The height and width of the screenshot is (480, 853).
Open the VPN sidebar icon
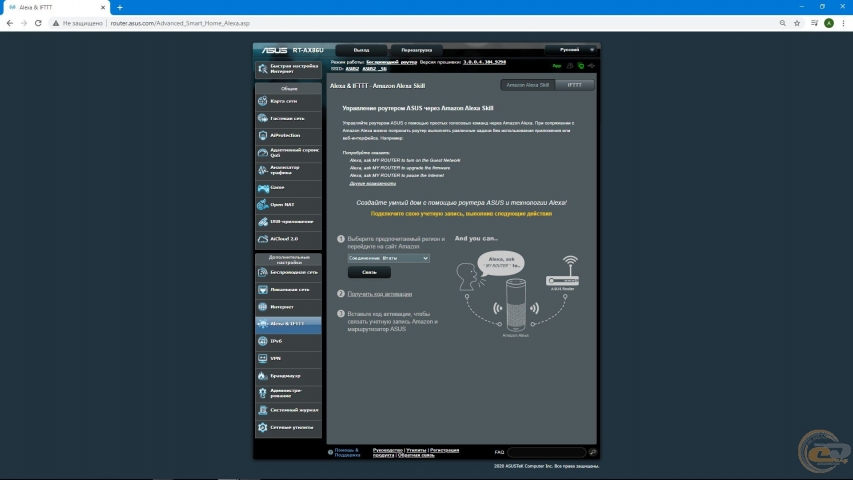point(263,358)
